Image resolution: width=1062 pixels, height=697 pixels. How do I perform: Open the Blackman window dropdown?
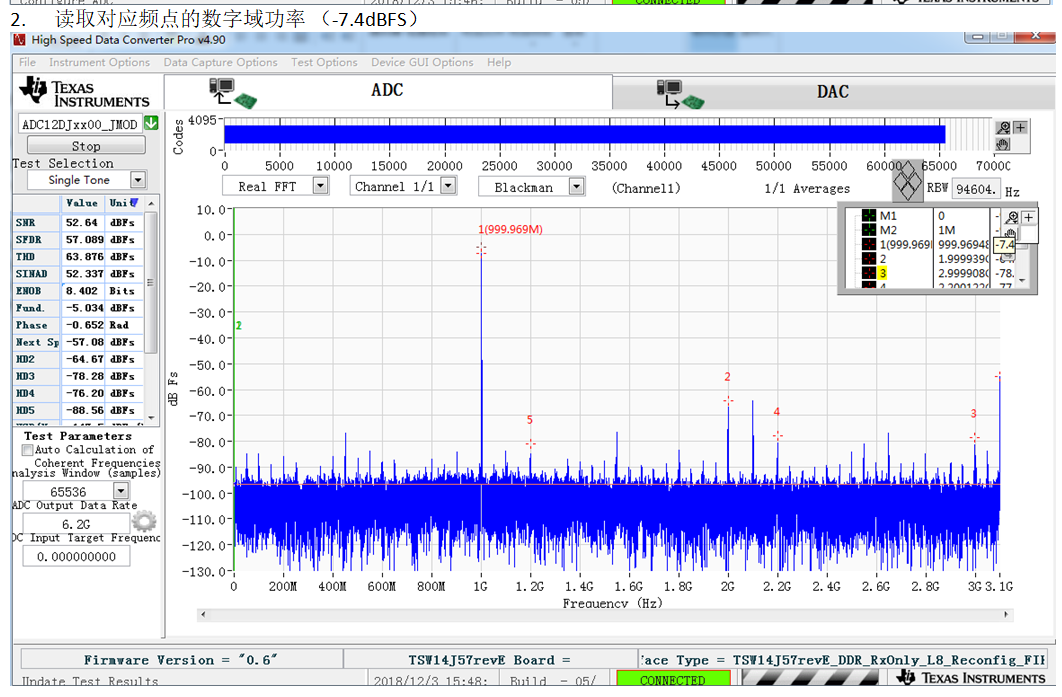click(576, 186)
